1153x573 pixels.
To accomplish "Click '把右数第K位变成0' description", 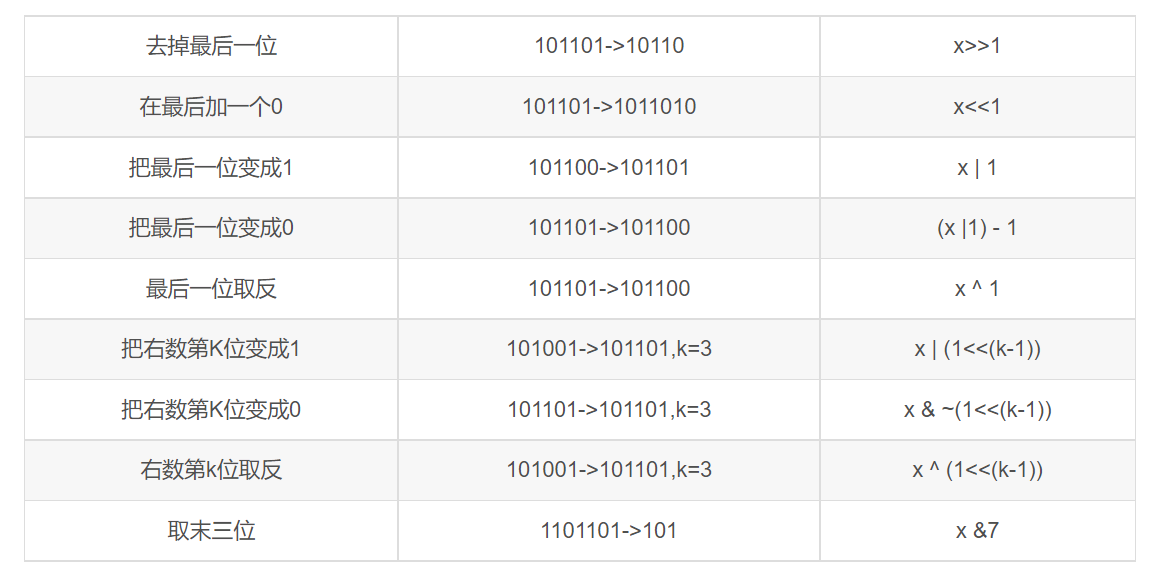I will tap(211, 410).
